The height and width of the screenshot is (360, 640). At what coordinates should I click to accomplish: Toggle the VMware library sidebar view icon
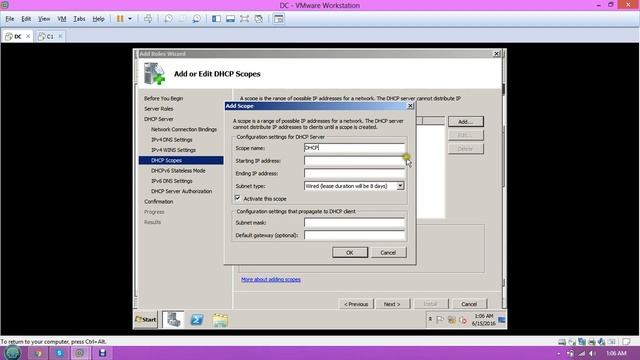tap(216, 19)
